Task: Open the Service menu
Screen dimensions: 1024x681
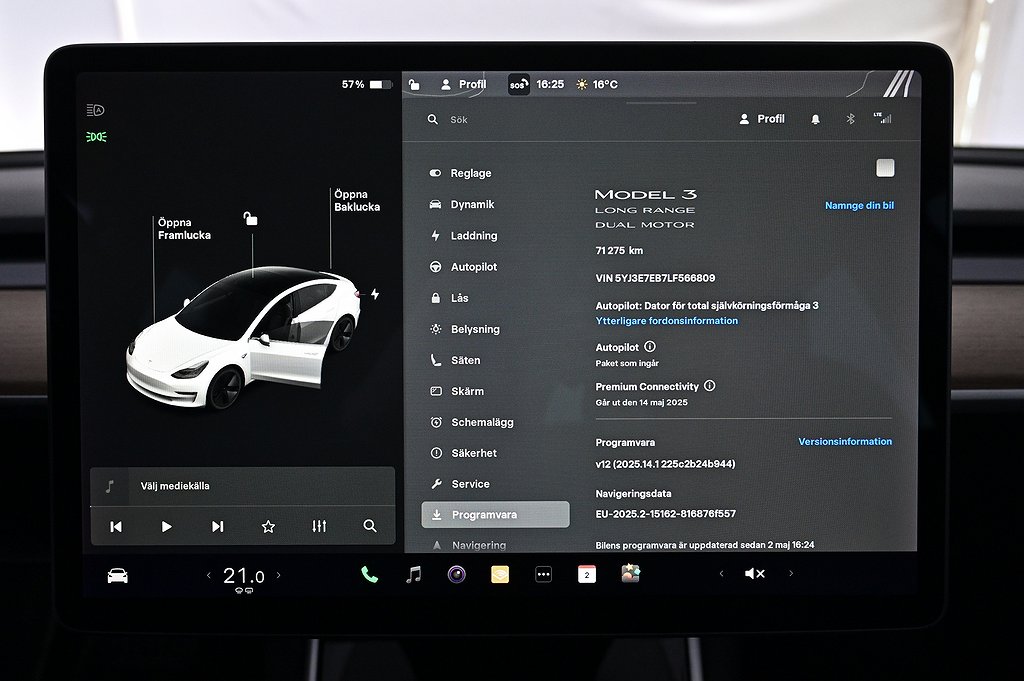Action: [460, 484]
